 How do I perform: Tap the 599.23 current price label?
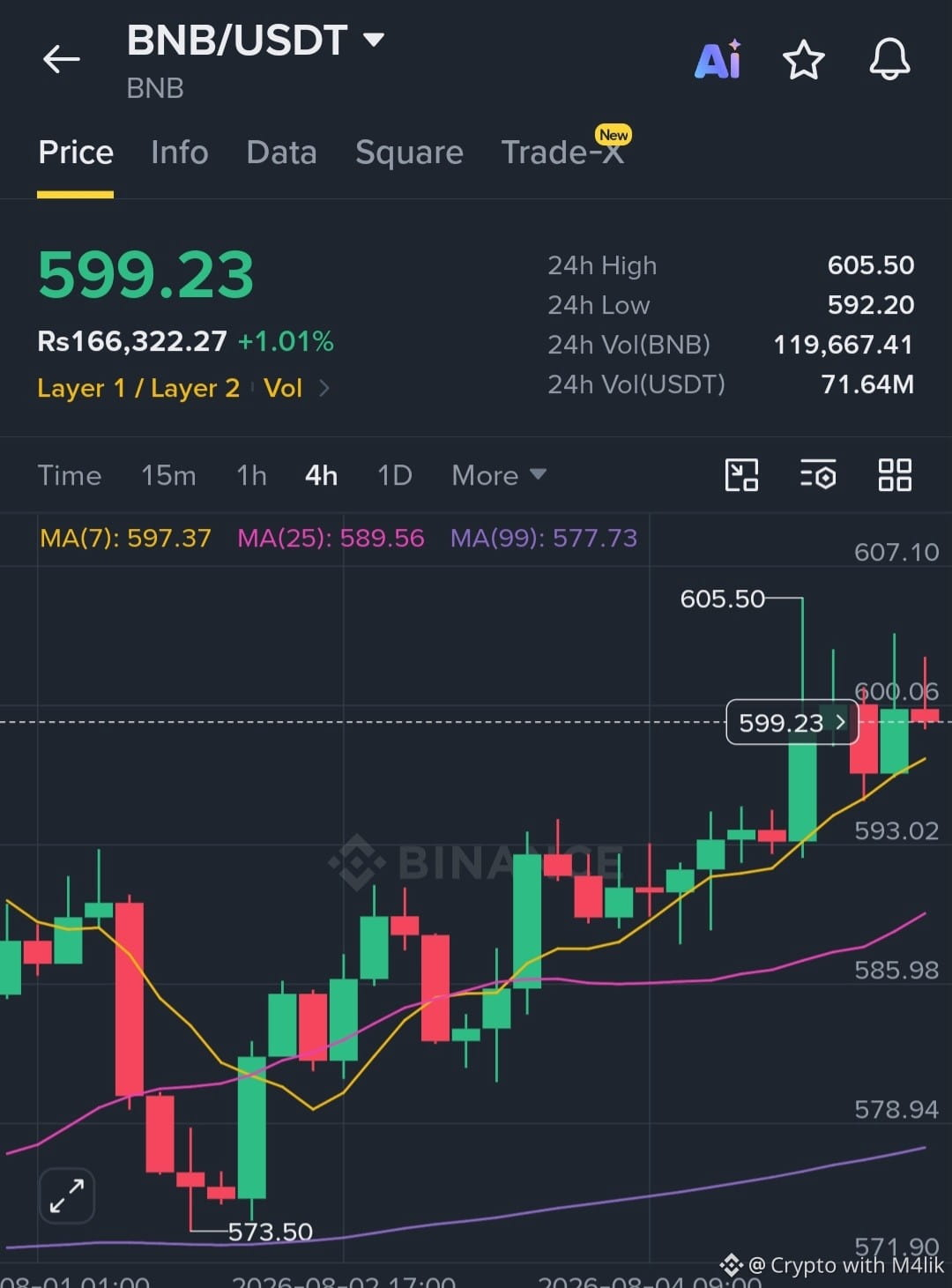click(792, 722)
